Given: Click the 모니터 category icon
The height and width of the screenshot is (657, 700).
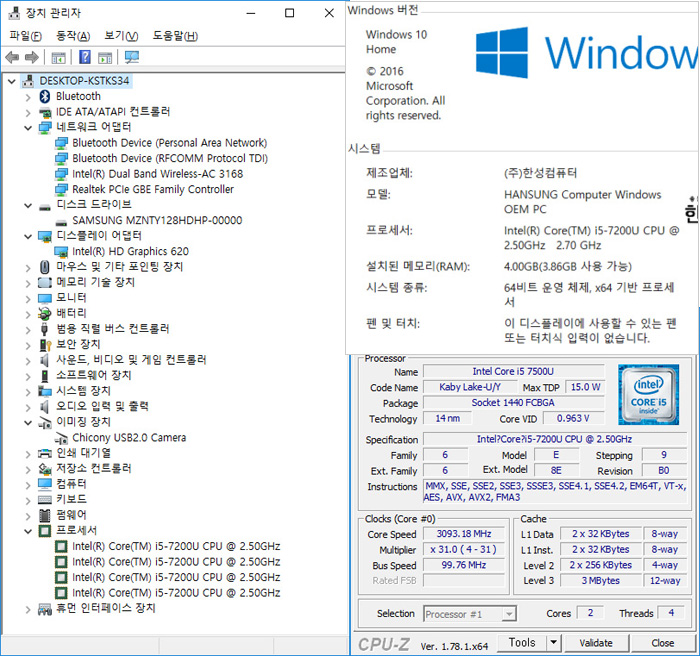Looking at the screenshot, I should pos(45,298).
